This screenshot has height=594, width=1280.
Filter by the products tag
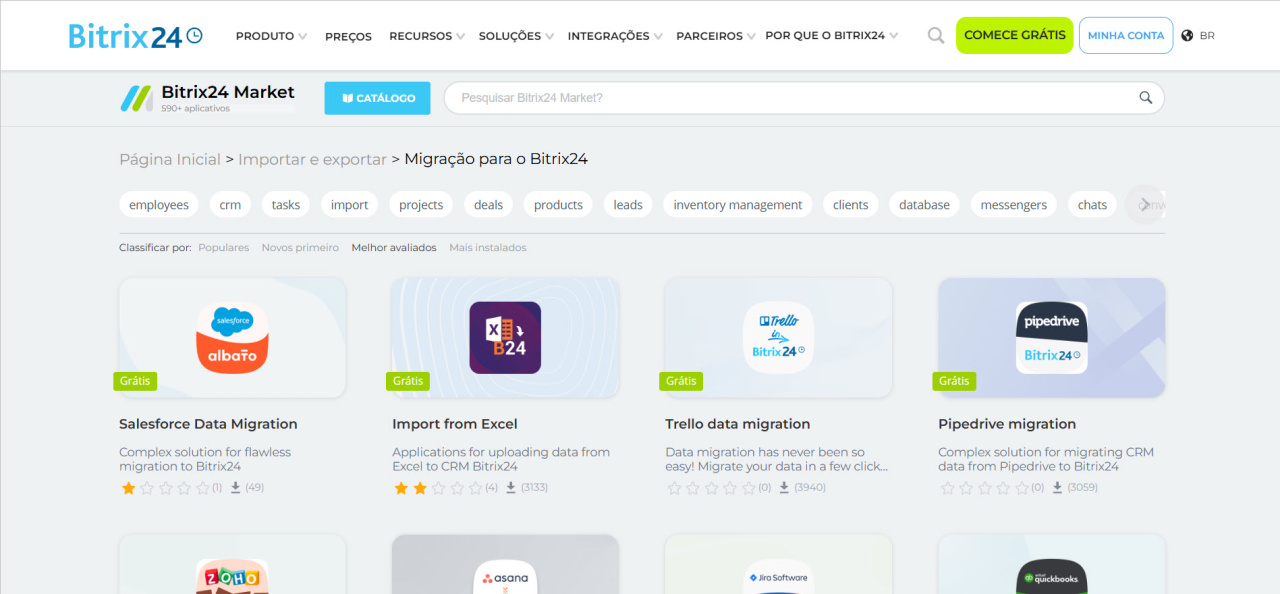pos(558,205)
